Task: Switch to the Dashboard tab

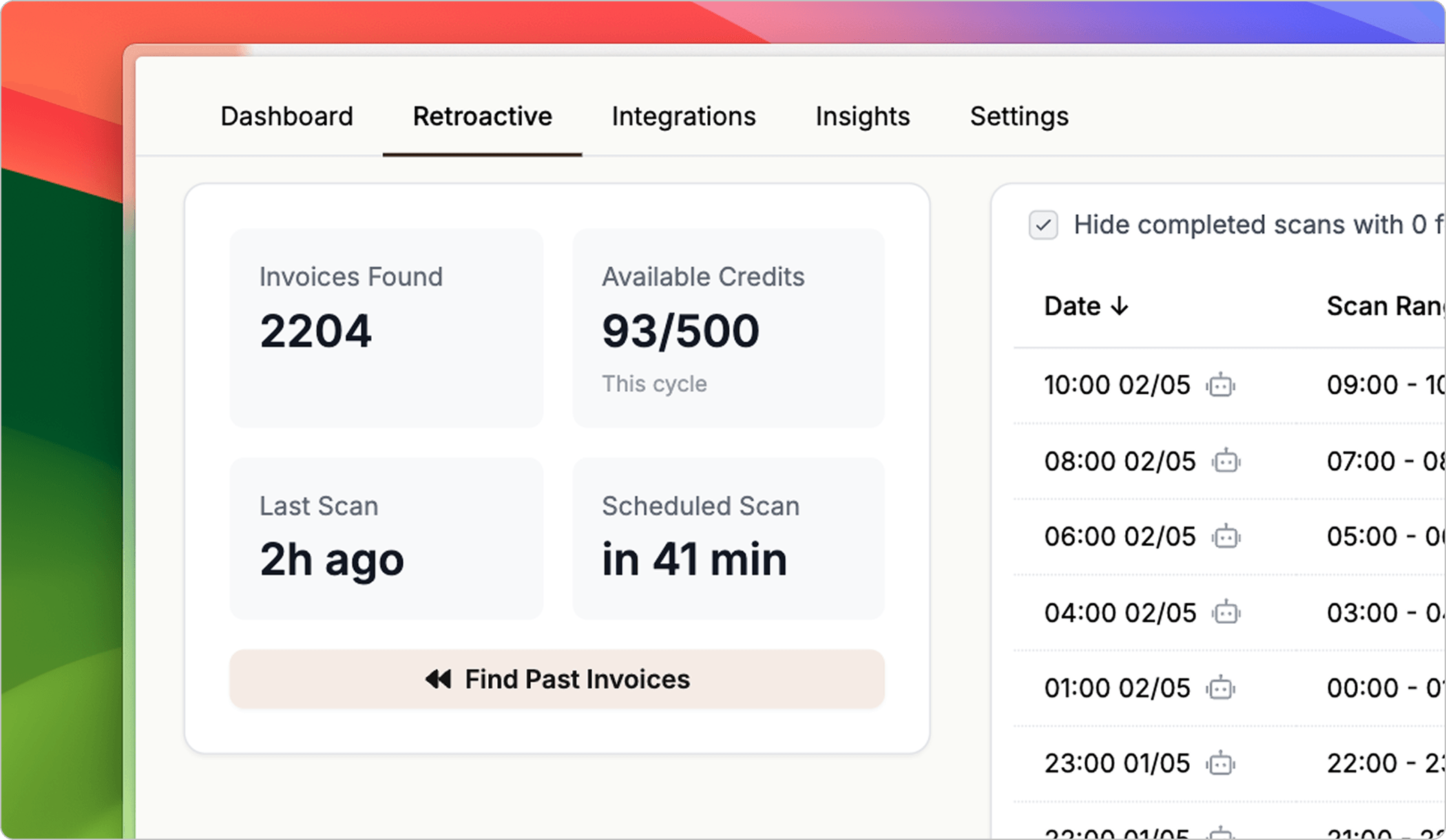Action: pyautogui.click(x=286, y=116)
